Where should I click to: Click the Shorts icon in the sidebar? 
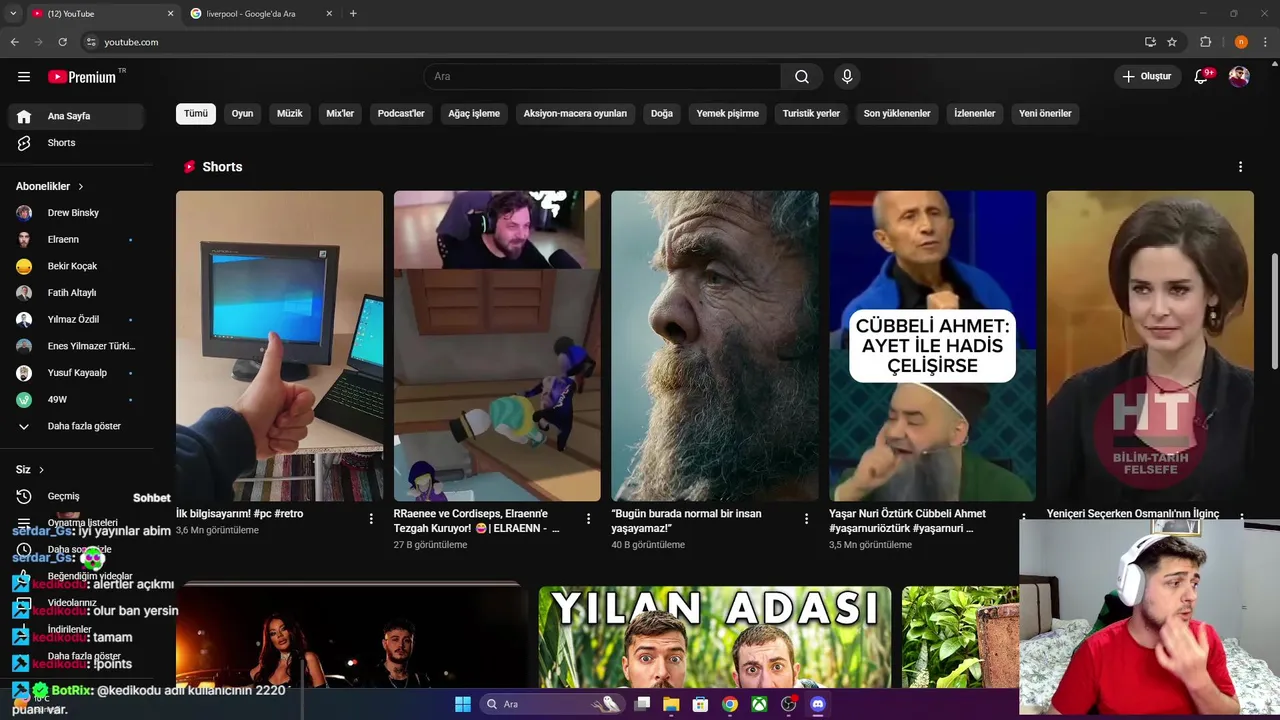pos(24,143)
